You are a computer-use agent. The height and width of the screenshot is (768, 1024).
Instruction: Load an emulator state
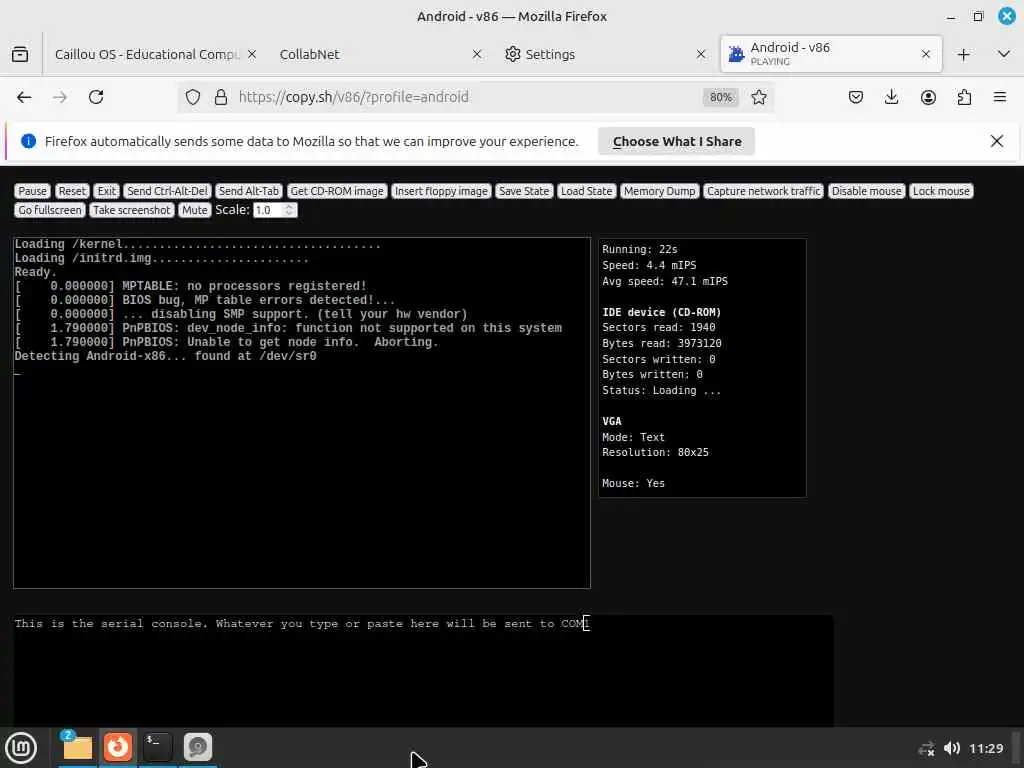(x=586, y=191)
